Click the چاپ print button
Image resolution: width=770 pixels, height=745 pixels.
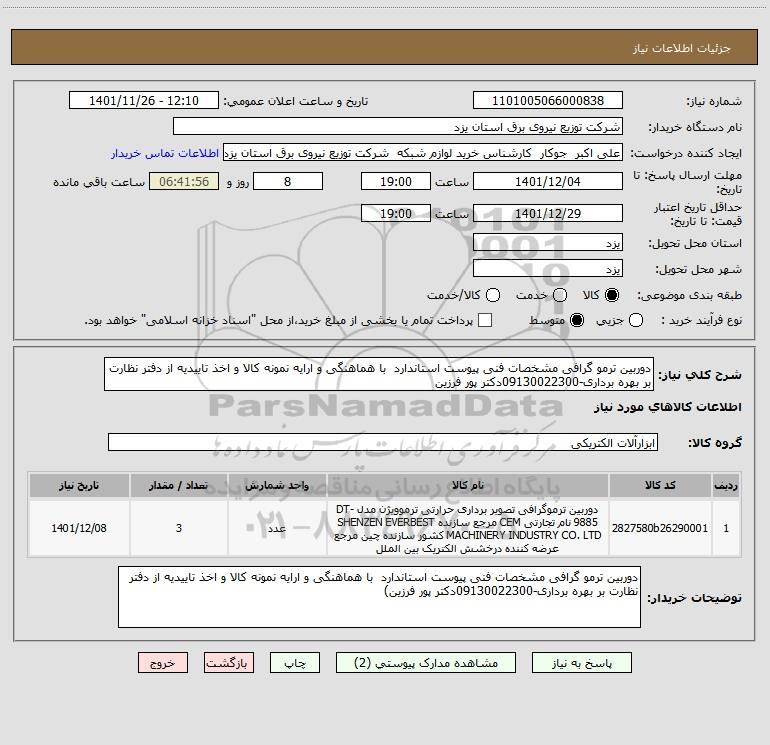295,663
